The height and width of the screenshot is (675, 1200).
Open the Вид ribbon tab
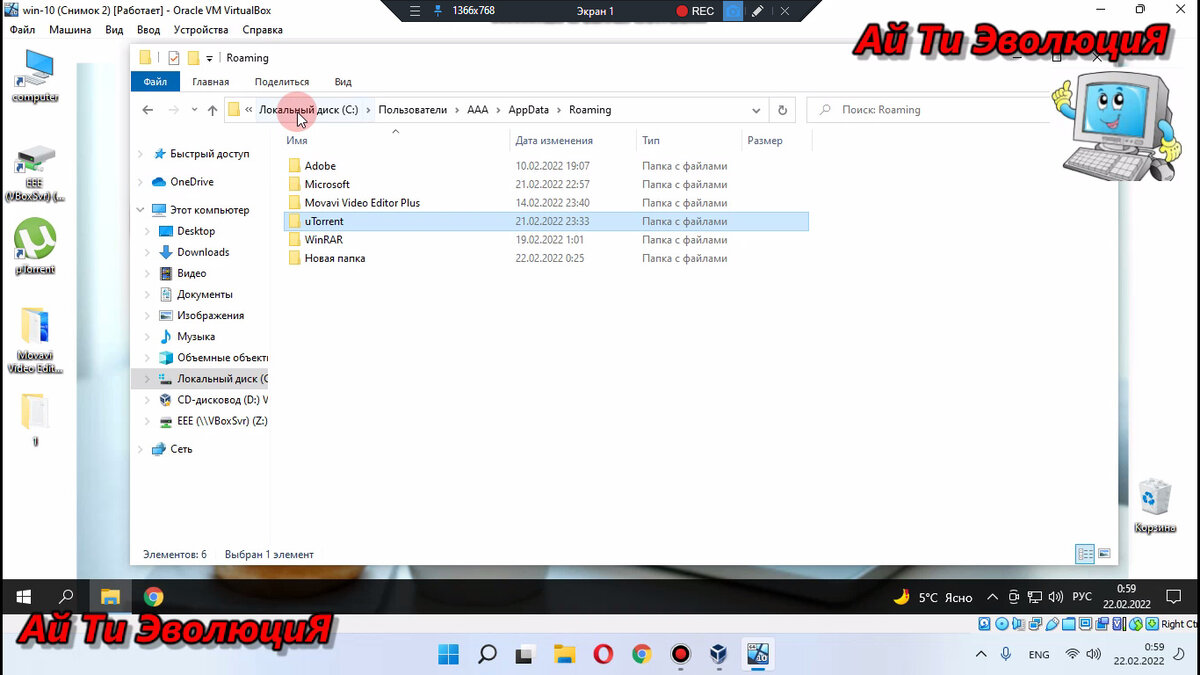(x=343, y=82)
